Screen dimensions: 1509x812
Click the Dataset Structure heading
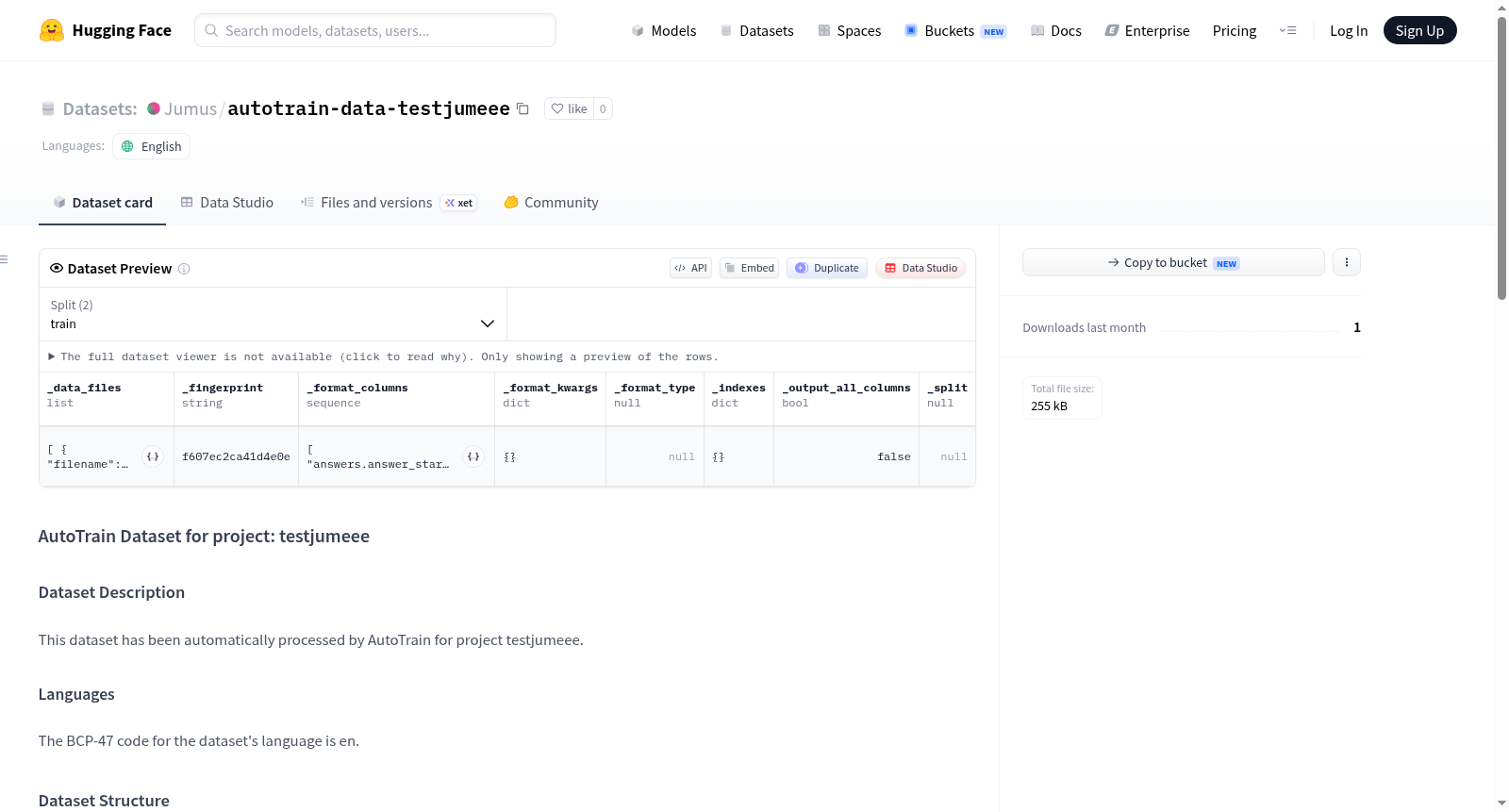pyautogui.click(x=104, y=801)
